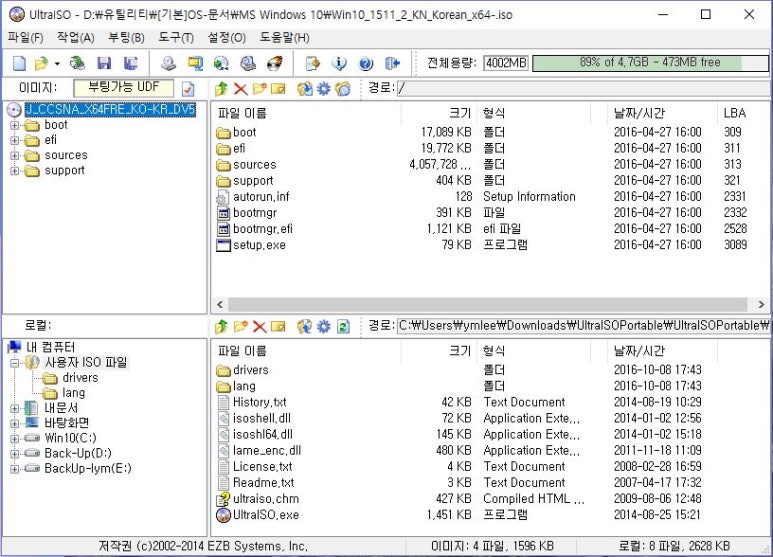Expand the support folder in image tree
Image resolution: width=773 pixels, height=557 pixels.
point(15,171)
